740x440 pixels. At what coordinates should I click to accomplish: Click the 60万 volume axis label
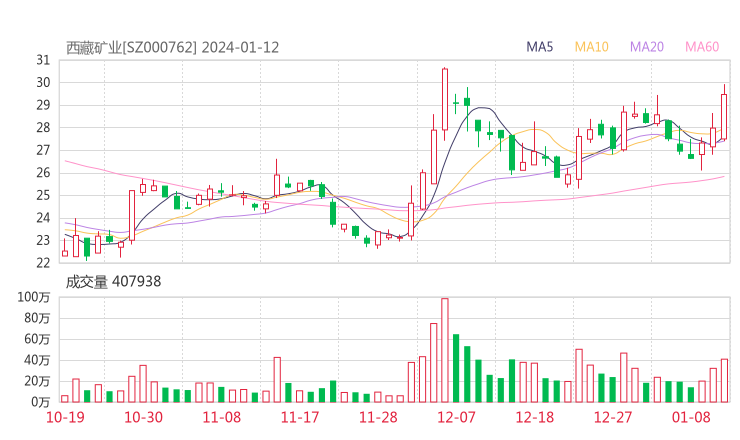37,339
